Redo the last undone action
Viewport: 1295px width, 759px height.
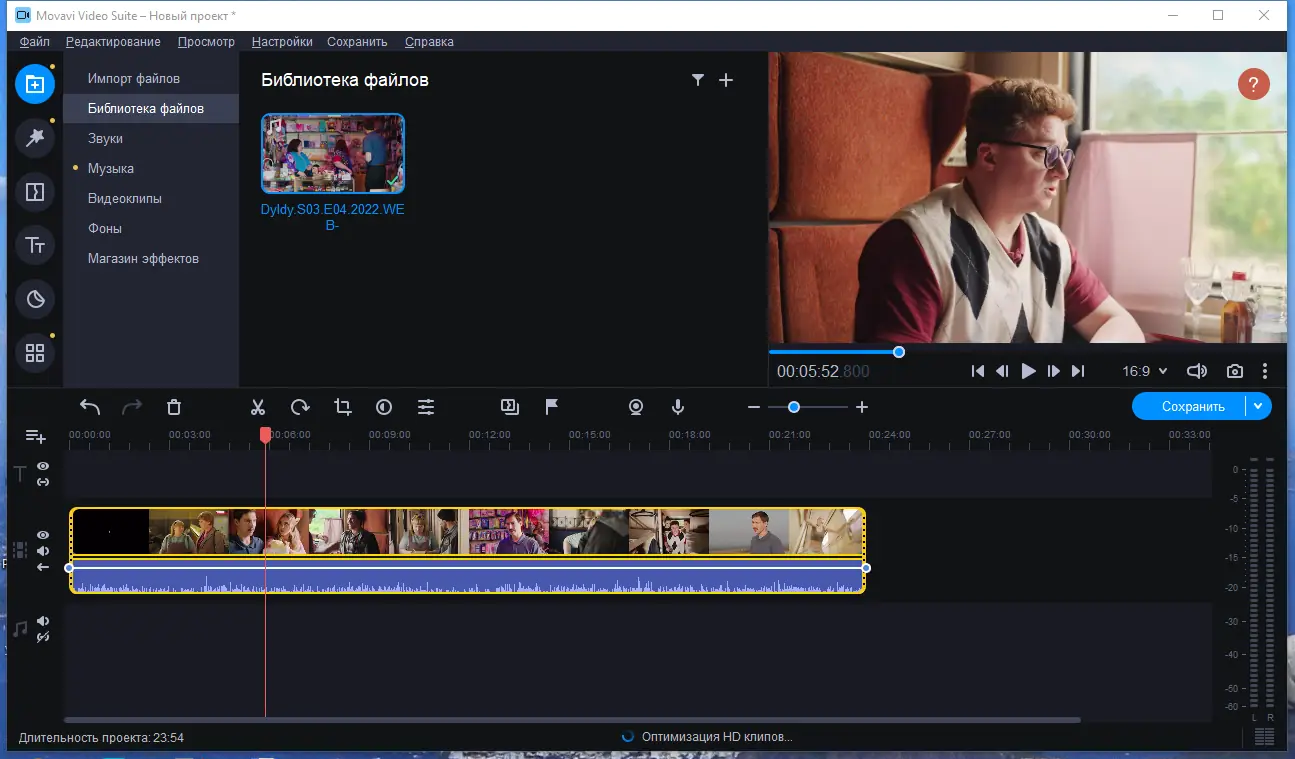(x=132, y=407)
